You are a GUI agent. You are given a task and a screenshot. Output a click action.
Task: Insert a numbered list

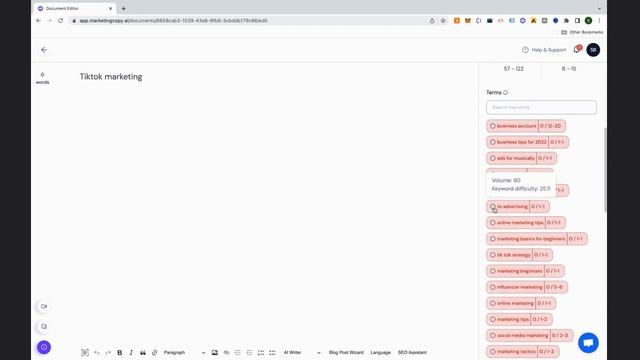261,352
